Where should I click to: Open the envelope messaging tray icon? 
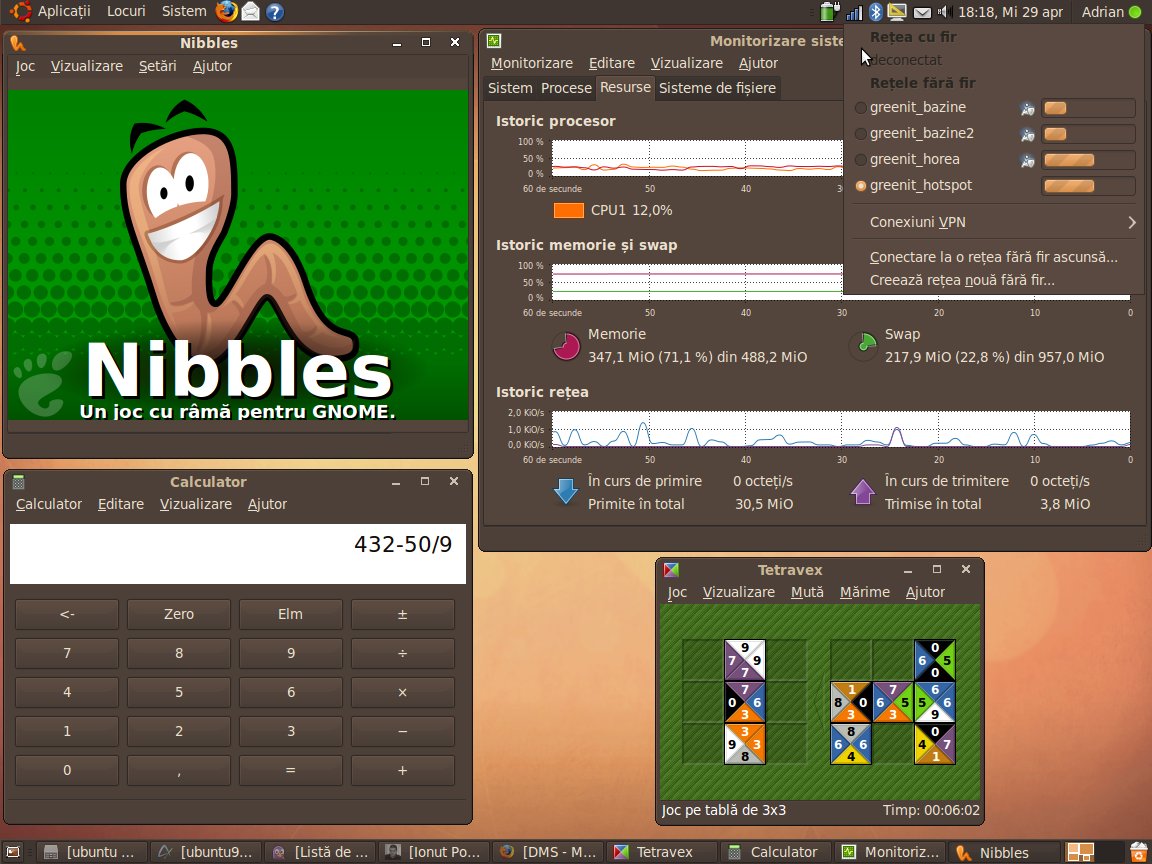[x=922, y=12]
